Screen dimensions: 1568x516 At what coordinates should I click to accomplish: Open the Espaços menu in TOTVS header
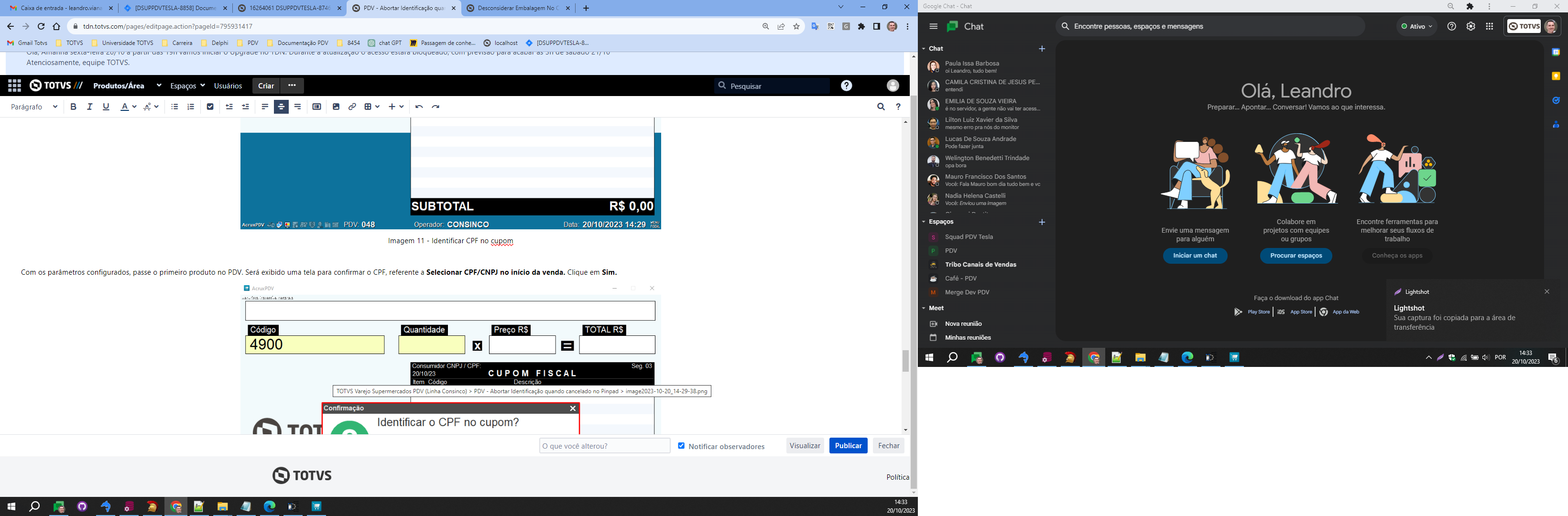pyautogui.click(x=187, y=86)
